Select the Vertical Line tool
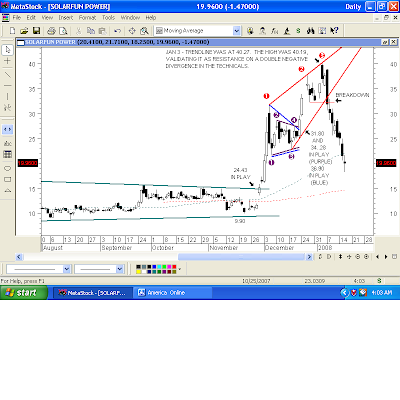The height and width of the screenshot is (400, 400). [x=7, y=96]
